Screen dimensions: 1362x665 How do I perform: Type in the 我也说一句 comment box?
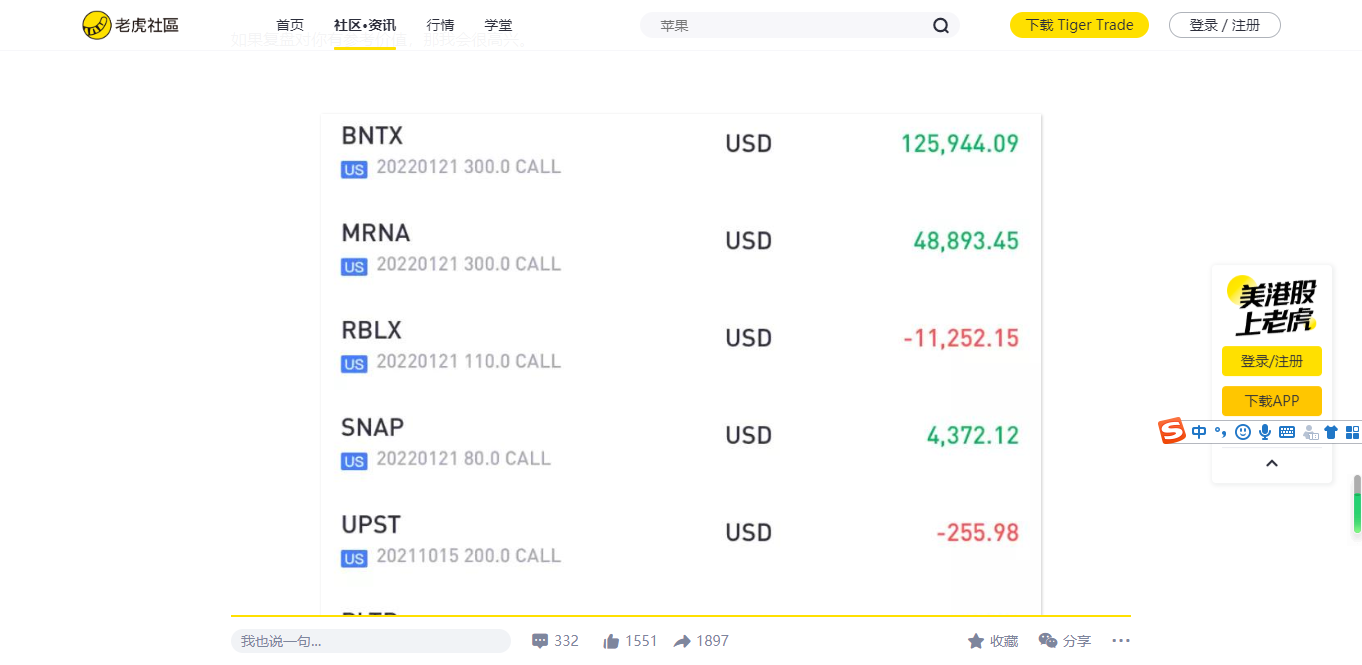[x=370, y=641]
